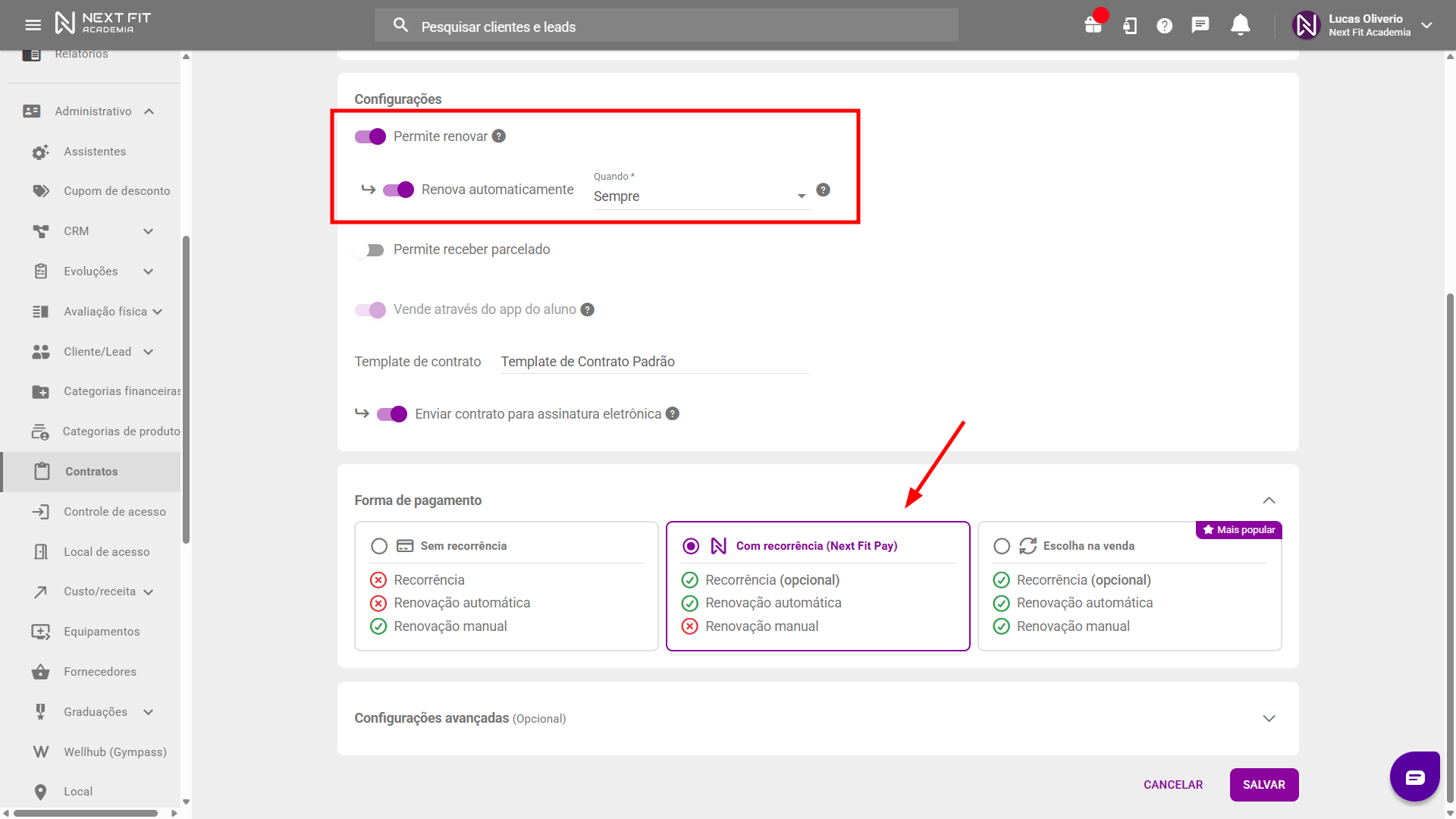
Task: Click the Pesquisar clientes e leads search field
Action: tap(666, 27)
